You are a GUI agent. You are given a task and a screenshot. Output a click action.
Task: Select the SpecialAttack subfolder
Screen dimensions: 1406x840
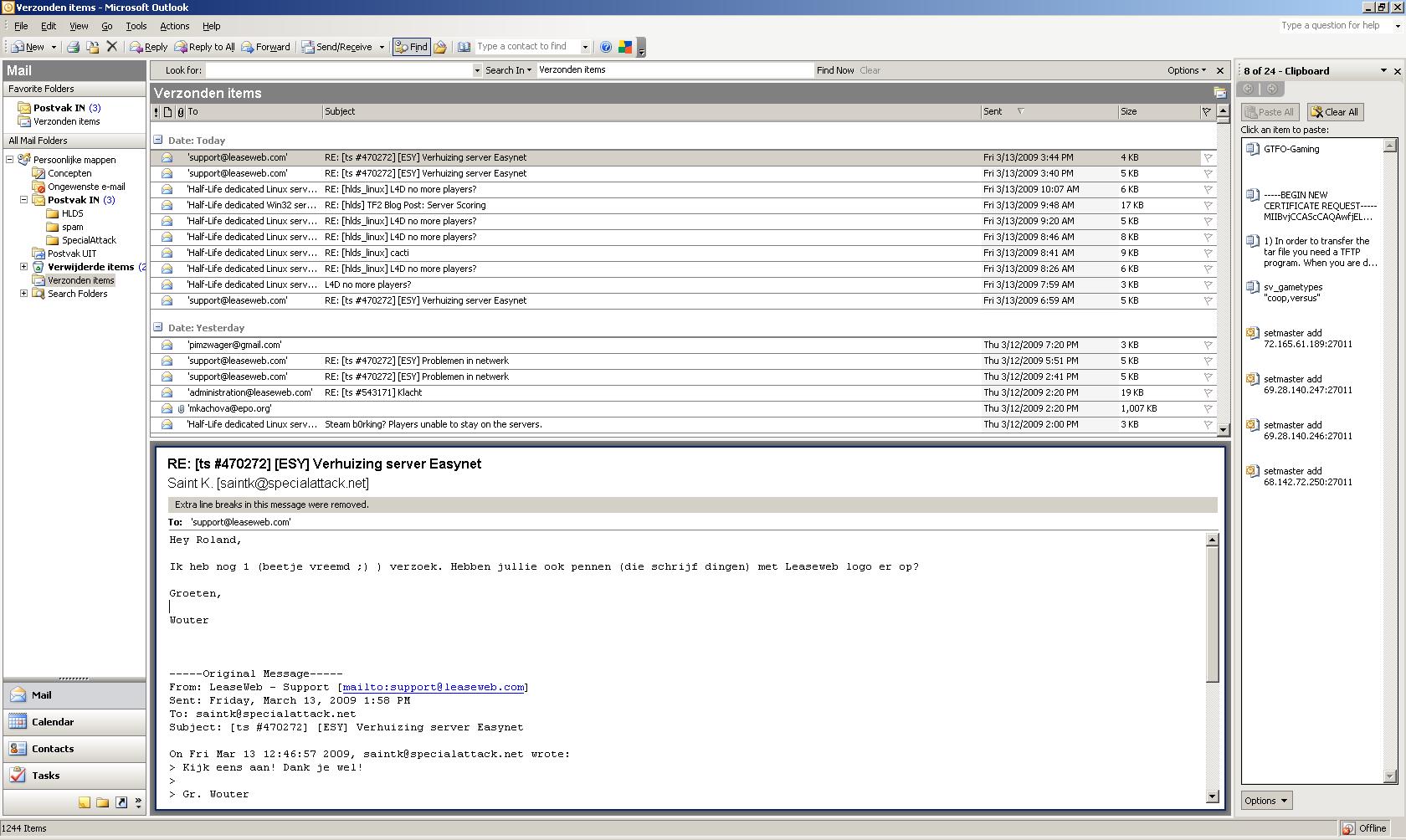point(89,240)
